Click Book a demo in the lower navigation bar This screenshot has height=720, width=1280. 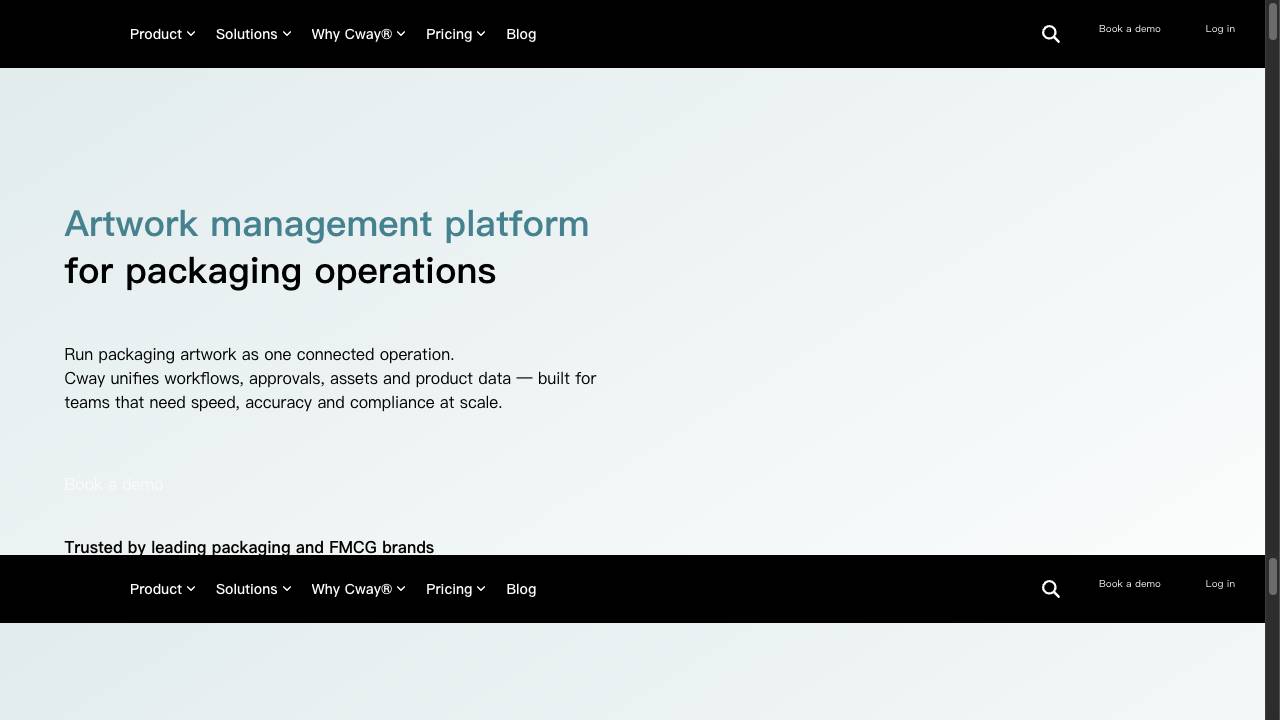pyautogui.click(x=1130, y=584)
